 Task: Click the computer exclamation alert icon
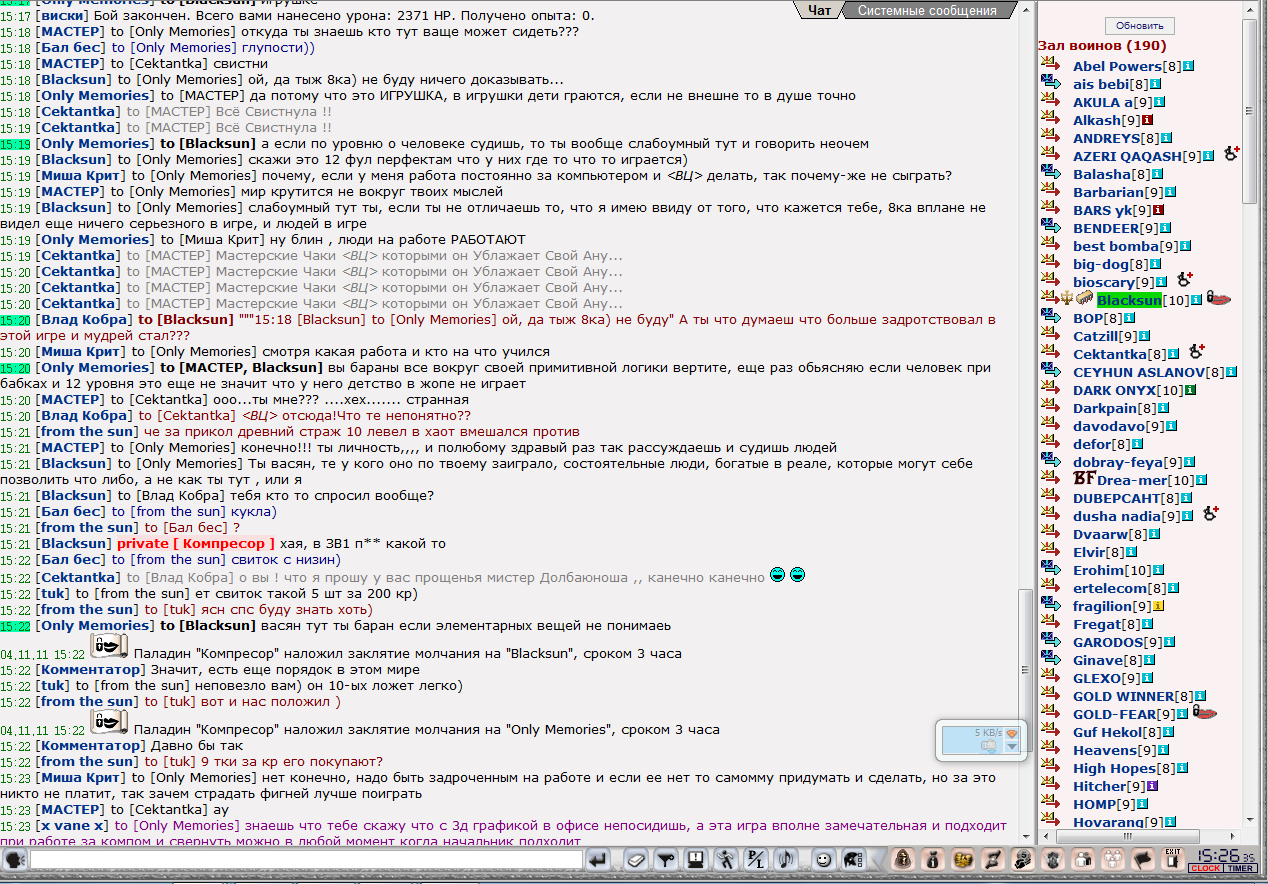point(696,859)
